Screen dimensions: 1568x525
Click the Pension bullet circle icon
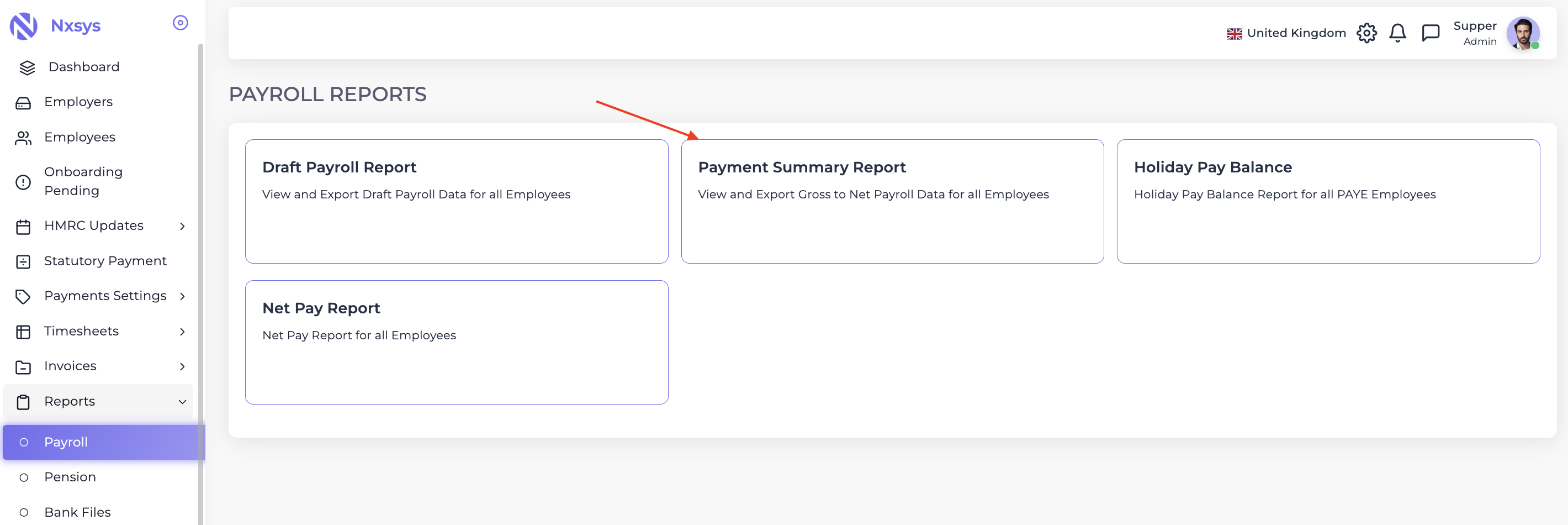24,478
